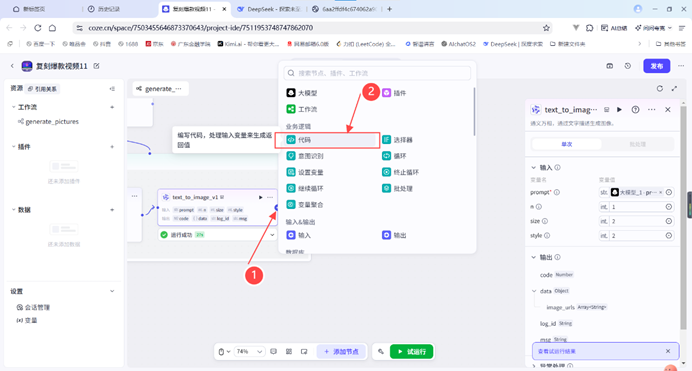Collapse the 工作流 section
692x371 pixels.
click(13, 107)
